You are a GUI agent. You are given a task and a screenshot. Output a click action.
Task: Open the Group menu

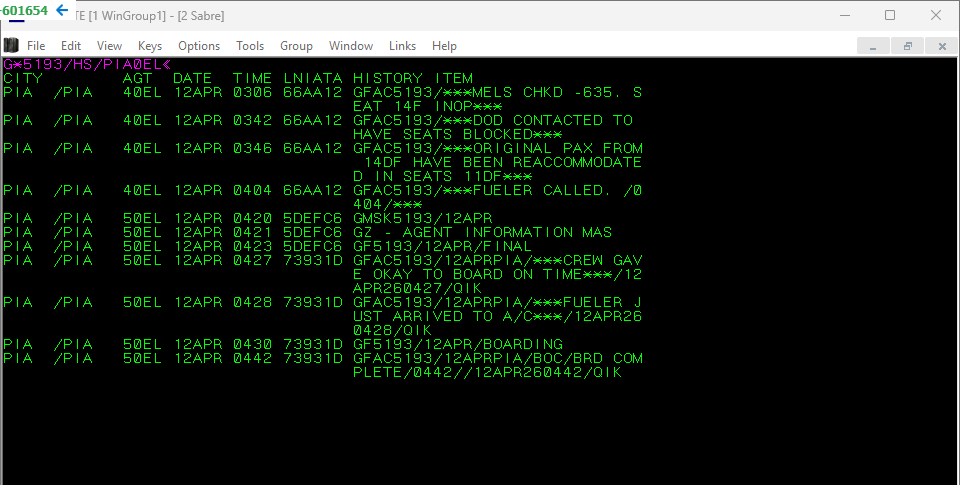tap(296, 46)
